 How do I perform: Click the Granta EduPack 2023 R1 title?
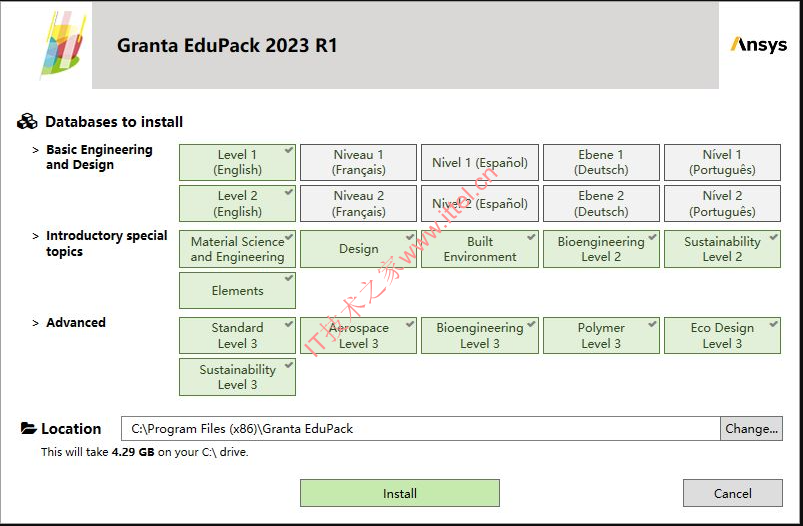pyautogui.click(x=227, y=45)
